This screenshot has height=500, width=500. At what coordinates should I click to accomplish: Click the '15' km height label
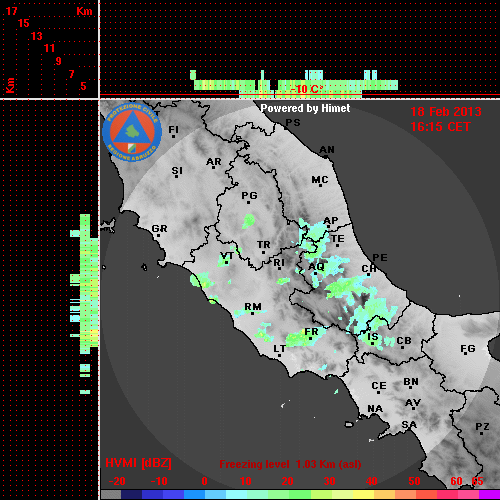pos(24,23)
